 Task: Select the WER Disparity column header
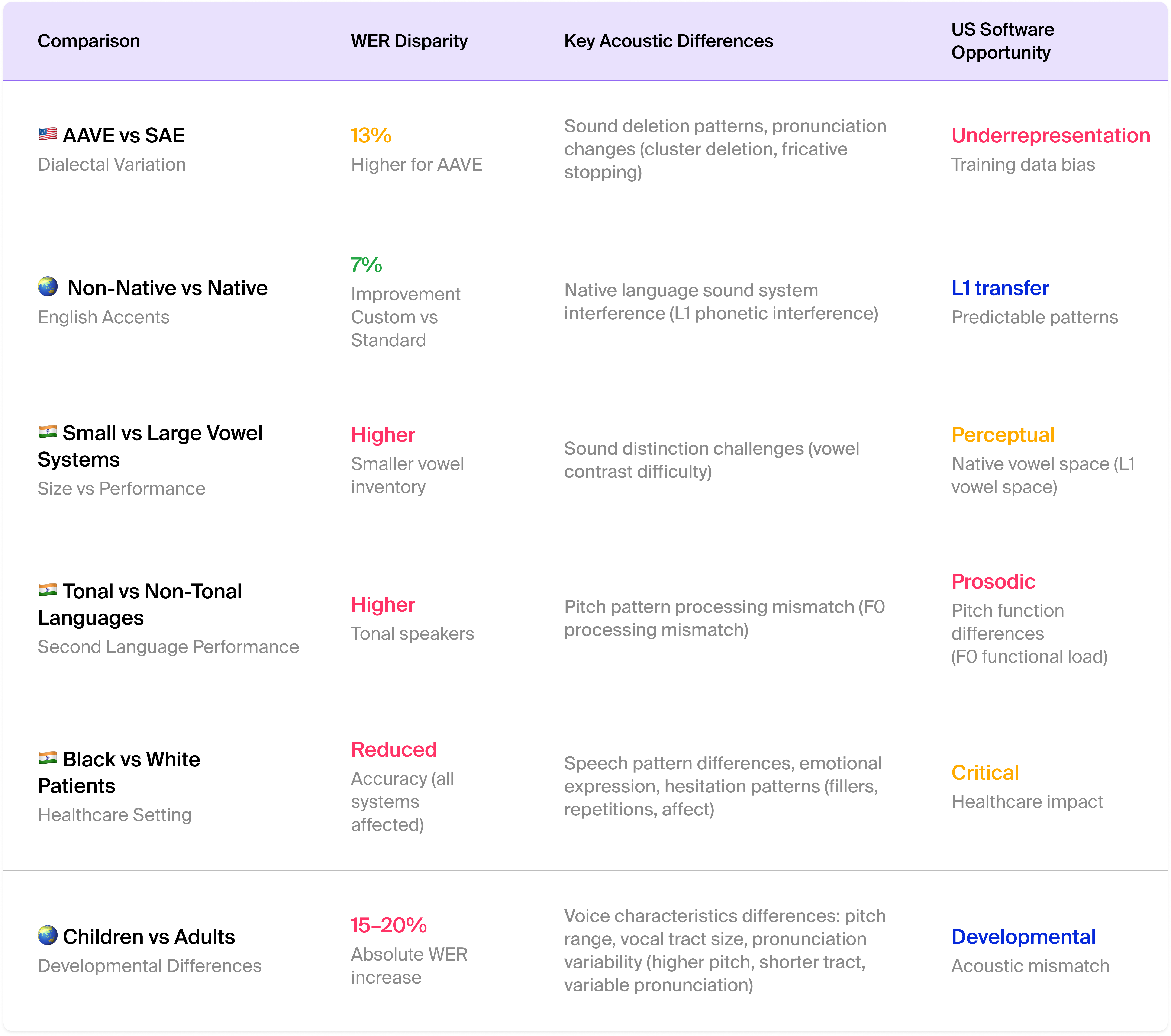click(x=409, y=41)
